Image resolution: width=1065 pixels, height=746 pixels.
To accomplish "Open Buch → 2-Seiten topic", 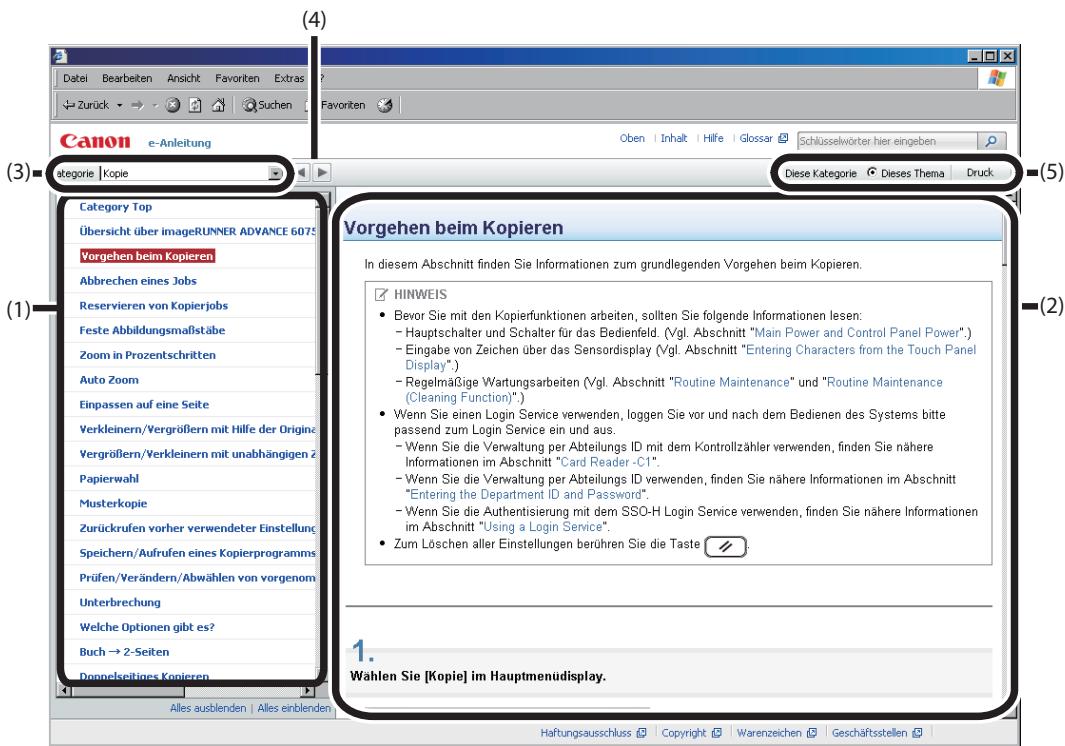I will (124, 652).
